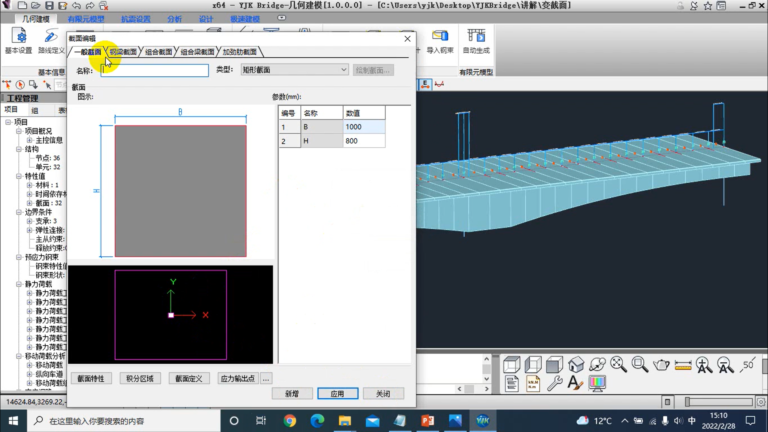Click the kN.M units document icon

pos(533,383)
